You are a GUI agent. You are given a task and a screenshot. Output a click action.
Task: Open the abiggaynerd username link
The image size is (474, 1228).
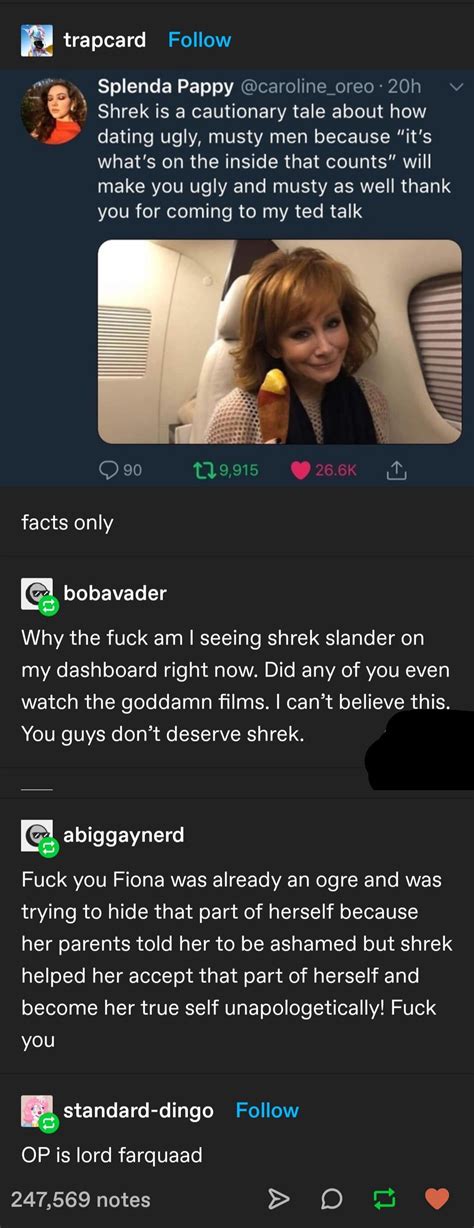[124, 834]
